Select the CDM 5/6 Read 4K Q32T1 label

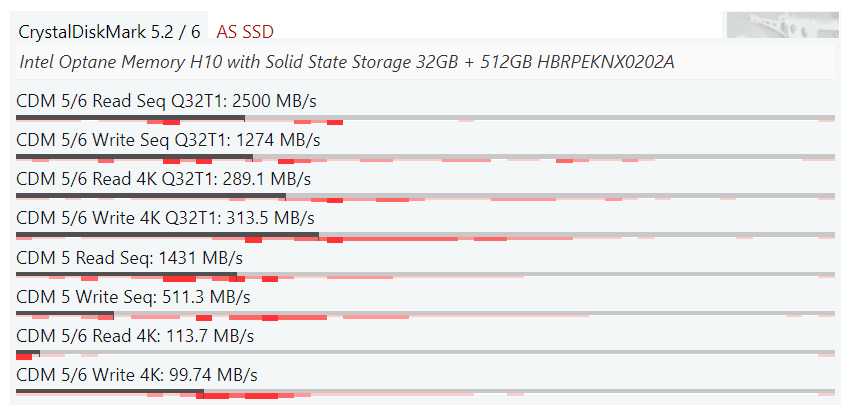pyautogui.click(x=164, y=180)
